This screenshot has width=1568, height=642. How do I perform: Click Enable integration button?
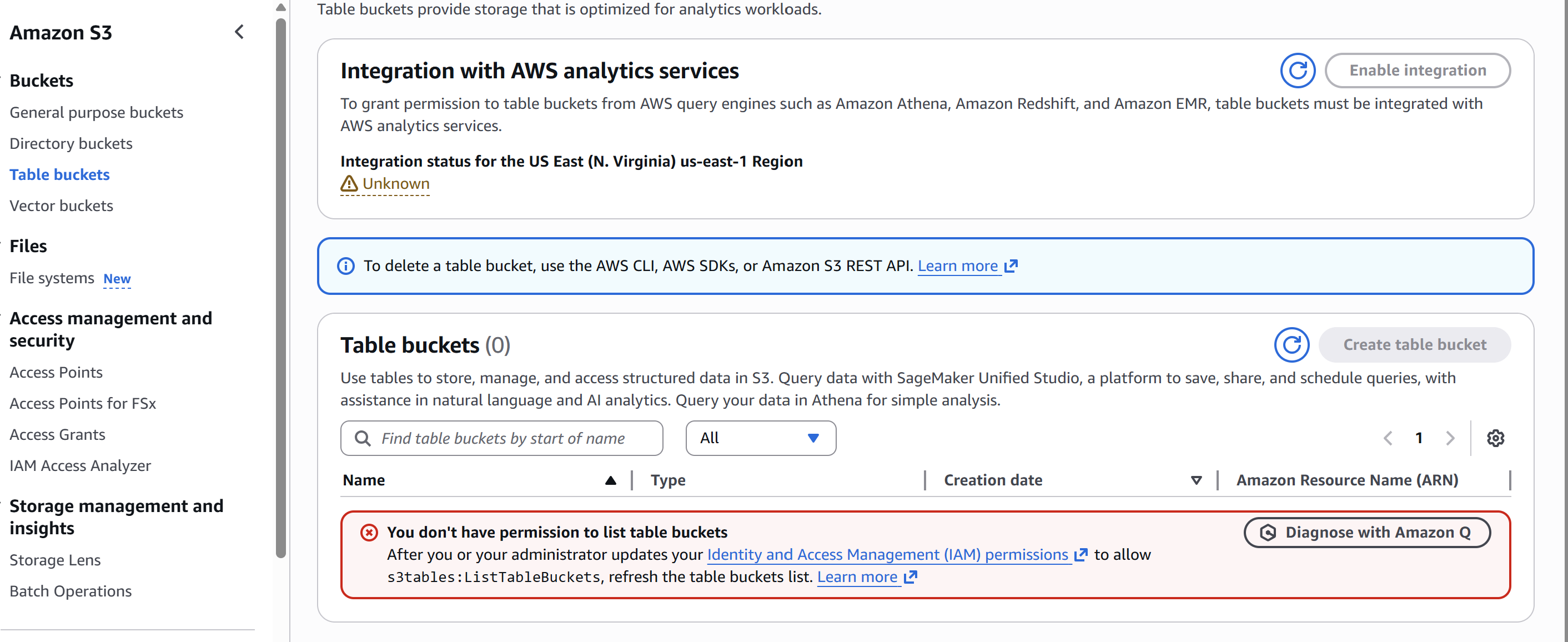(x=1417, y=71)
